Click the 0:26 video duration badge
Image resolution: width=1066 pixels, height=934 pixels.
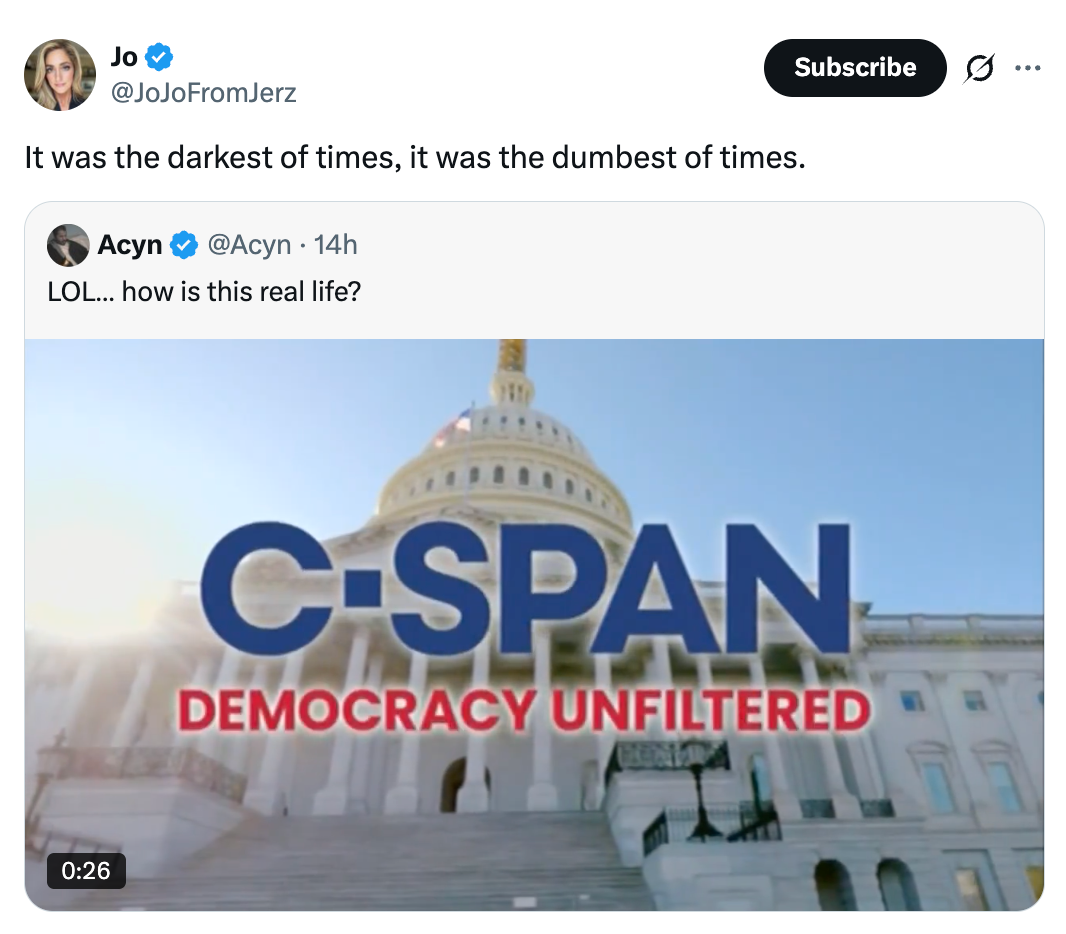click(x=86, y=870)
